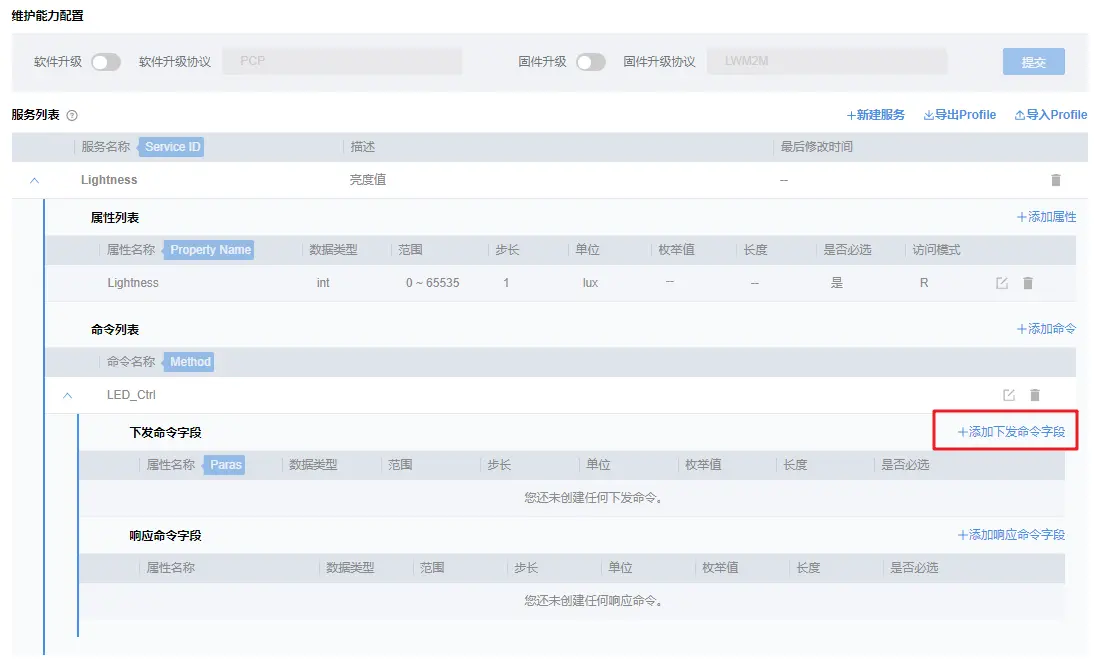The height and width of the screenshot is (670, 1094).
Task: Delete the Lightness service with the trash icon
Action: 1056,180
